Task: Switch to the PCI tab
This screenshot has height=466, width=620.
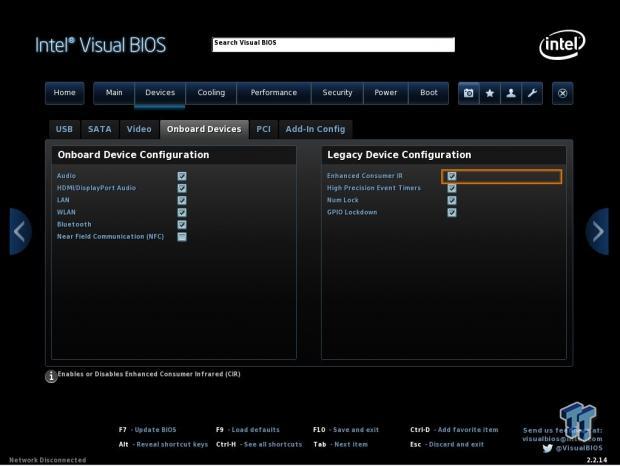Action: click(x=263, y=129)
